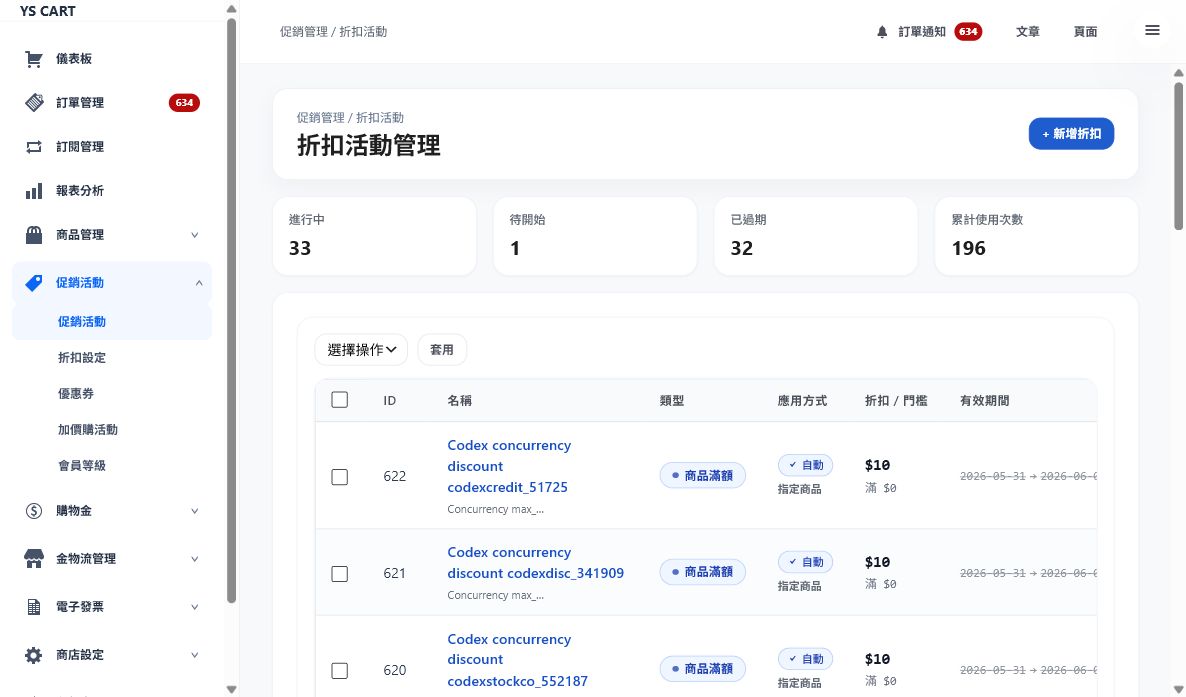Click the 商品滿額 tag in row 620

[x=703, y=669]
